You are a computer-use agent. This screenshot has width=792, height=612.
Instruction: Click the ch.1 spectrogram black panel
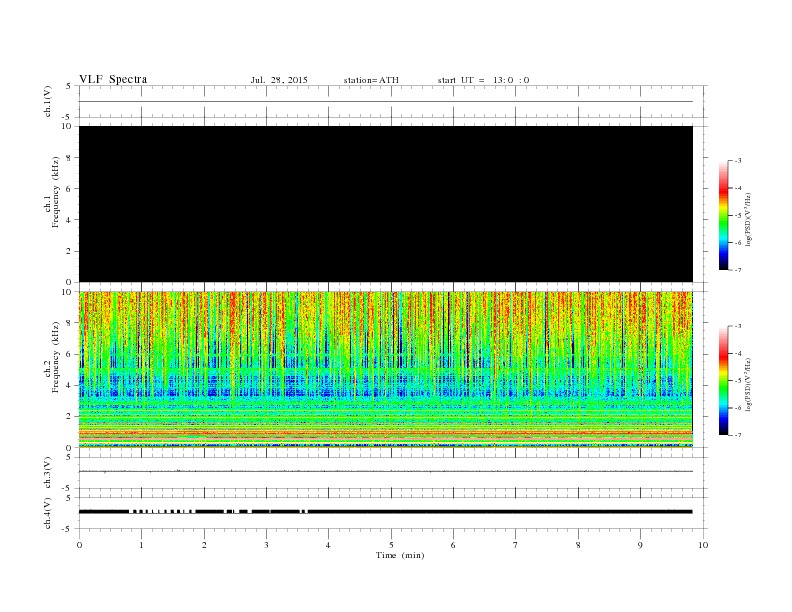(386, 204)
